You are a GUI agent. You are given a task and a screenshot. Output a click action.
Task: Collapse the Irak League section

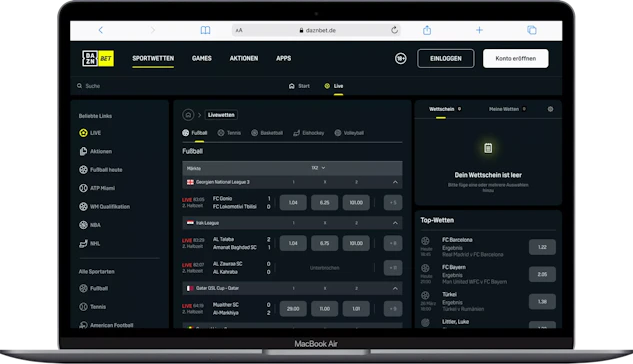coord(395,223)
